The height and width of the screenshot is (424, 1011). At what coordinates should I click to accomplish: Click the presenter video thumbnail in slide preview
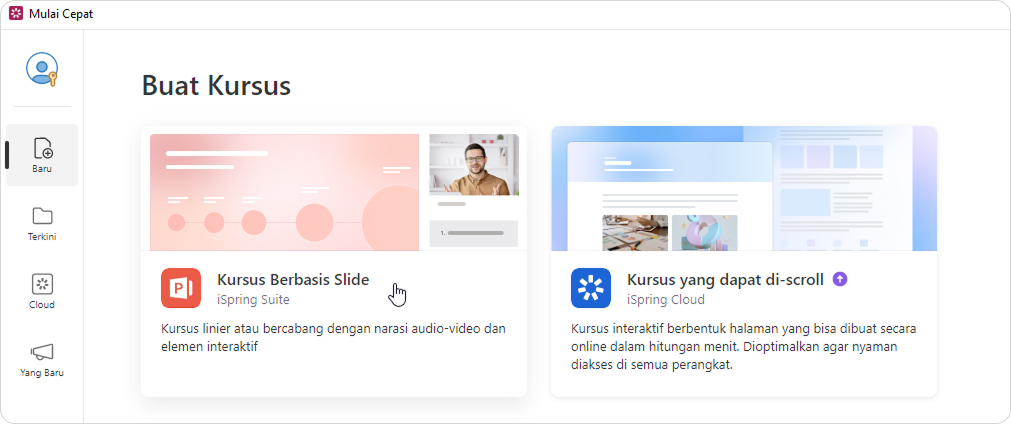(x=474, y=165)
